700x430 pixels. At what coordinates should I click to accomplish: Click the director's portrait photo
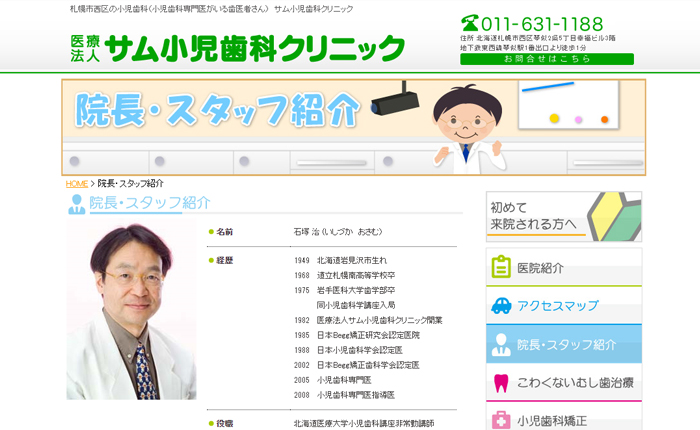click(130, 311)
